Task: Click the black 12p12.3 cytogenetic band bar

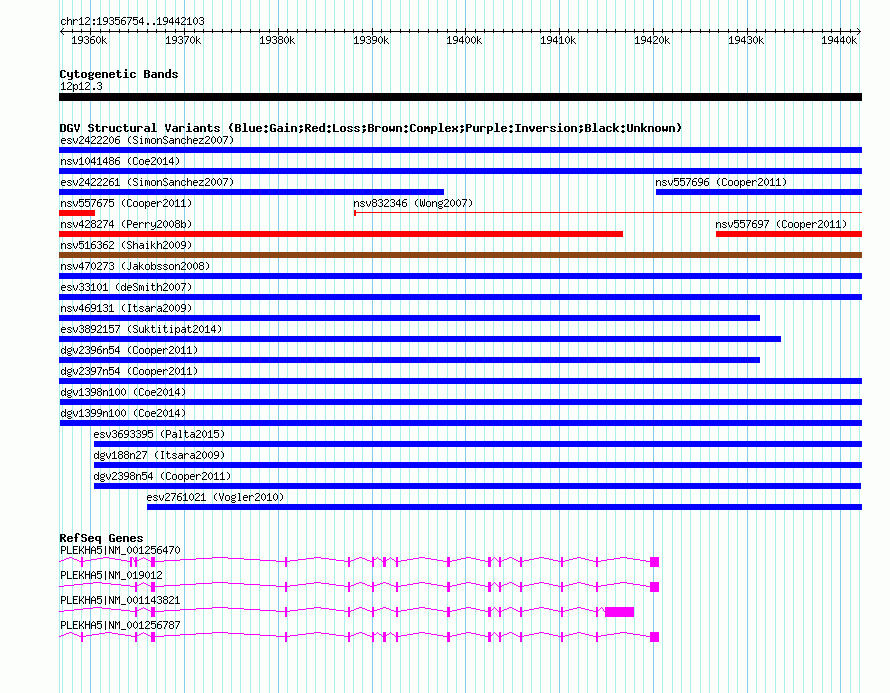Action: point(460,97)
